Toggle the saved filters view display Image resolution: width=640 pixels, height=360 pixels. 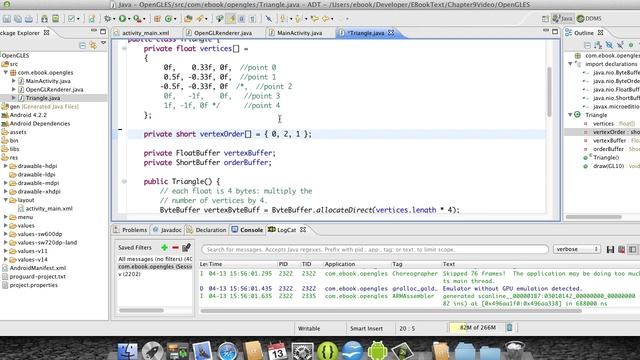tap(632, 249)
